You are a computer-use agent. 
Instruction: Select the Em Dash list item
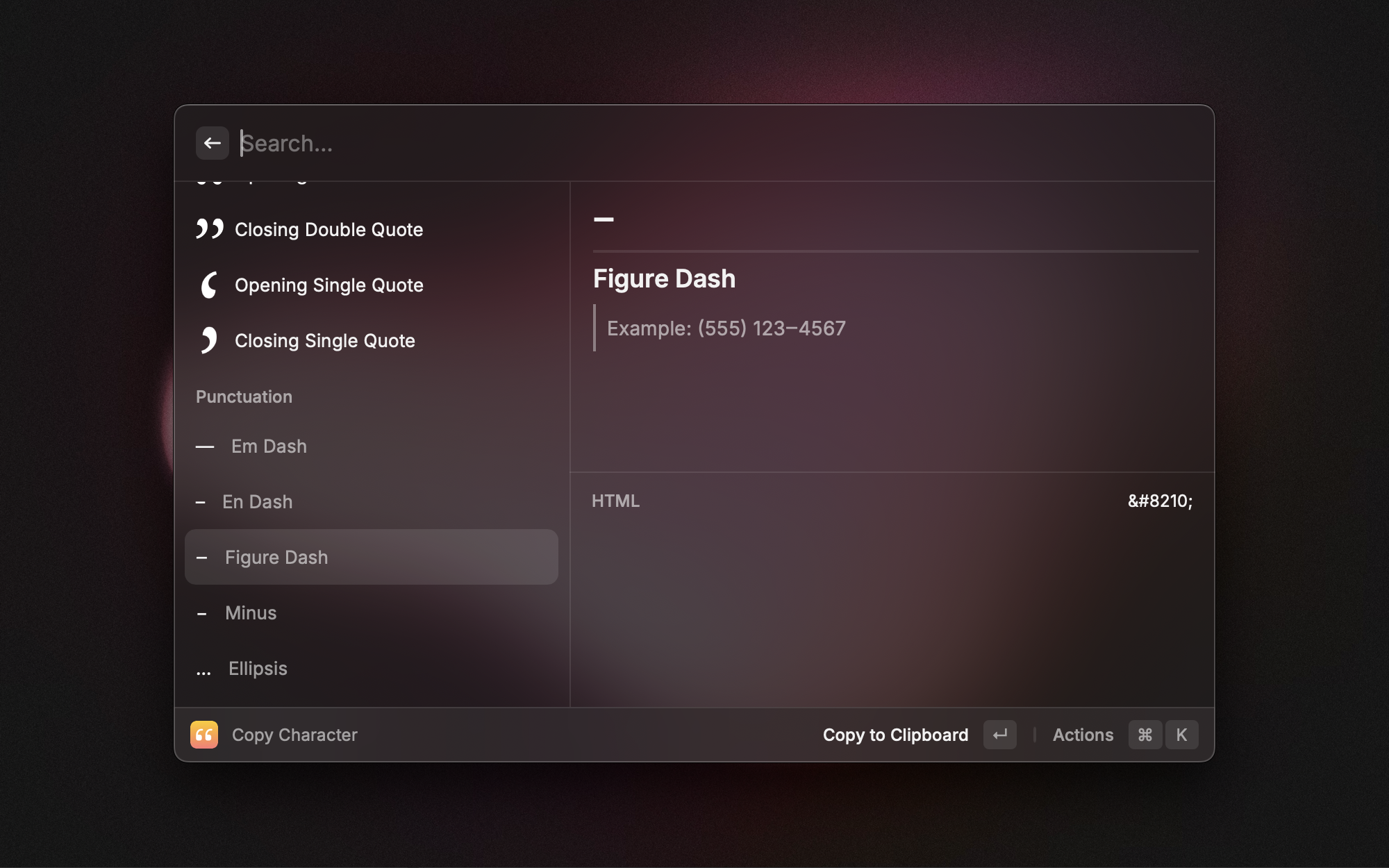[269, 446]
